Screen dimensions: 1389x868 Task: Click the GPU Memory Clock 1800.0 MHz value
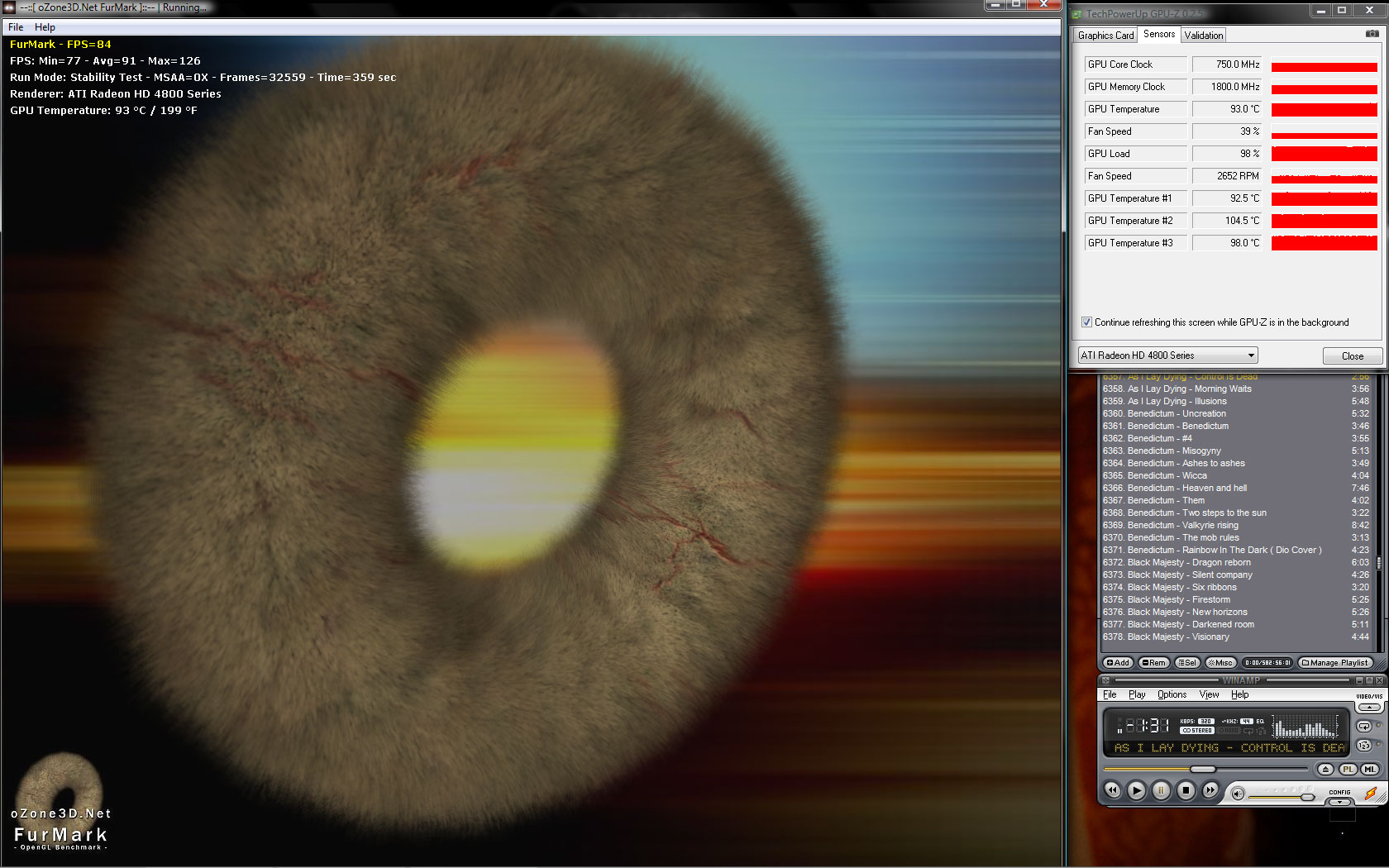[1227, 87]
